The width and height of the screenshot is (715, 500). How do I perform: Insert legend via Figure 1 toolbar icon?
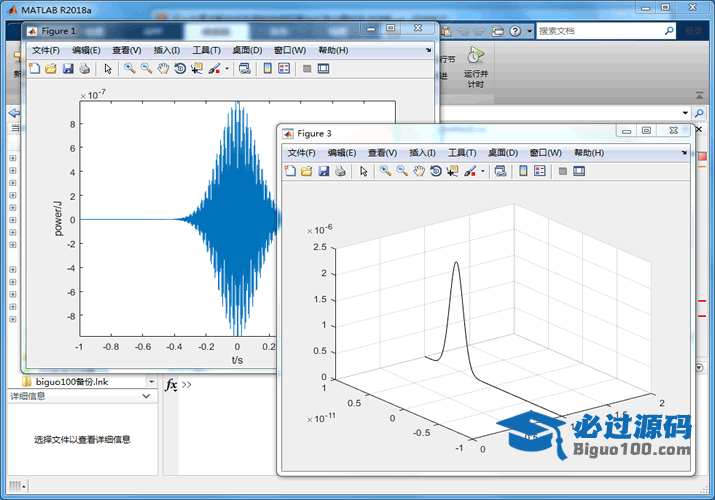(284, 69)
